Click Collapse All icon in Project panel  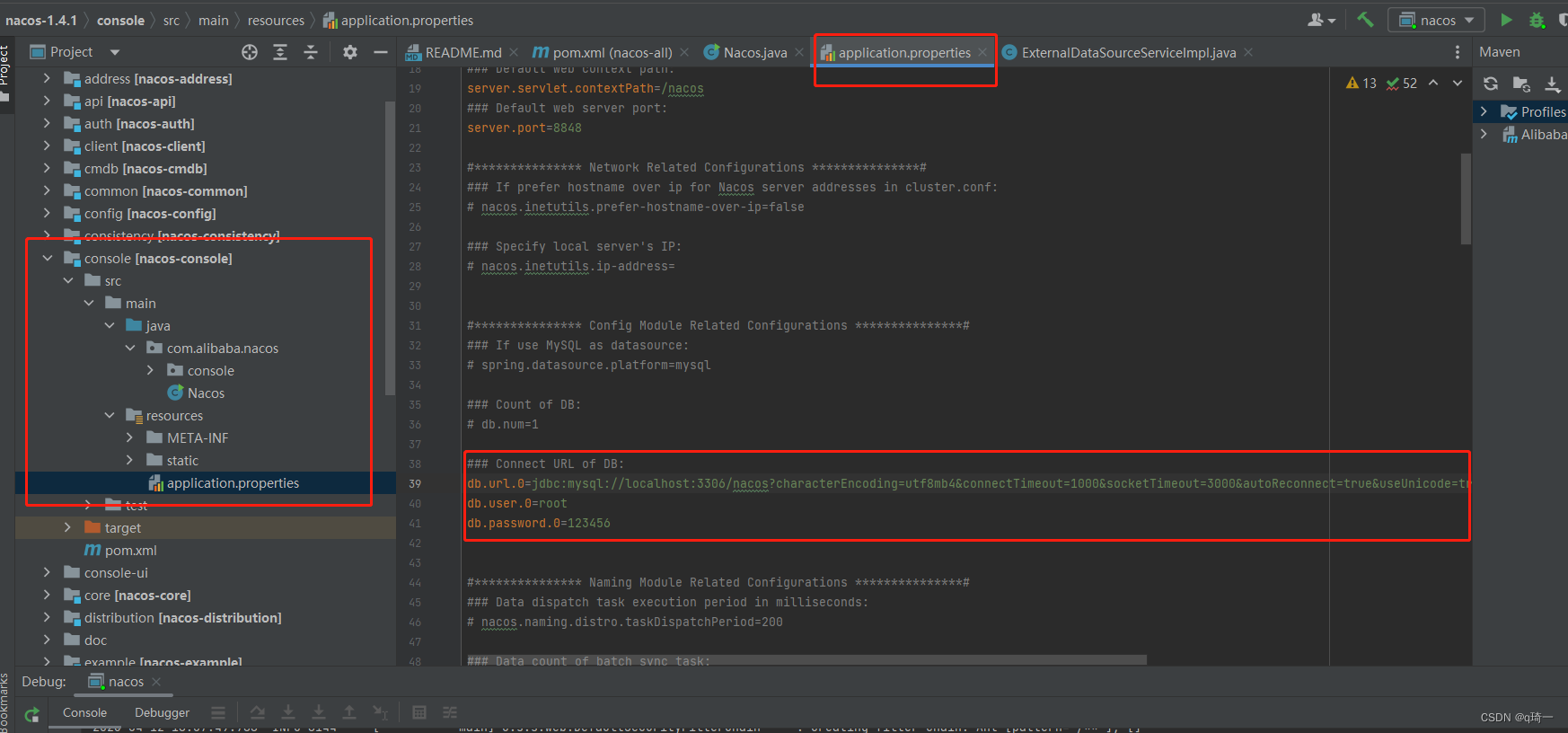[x=311, y=52]
